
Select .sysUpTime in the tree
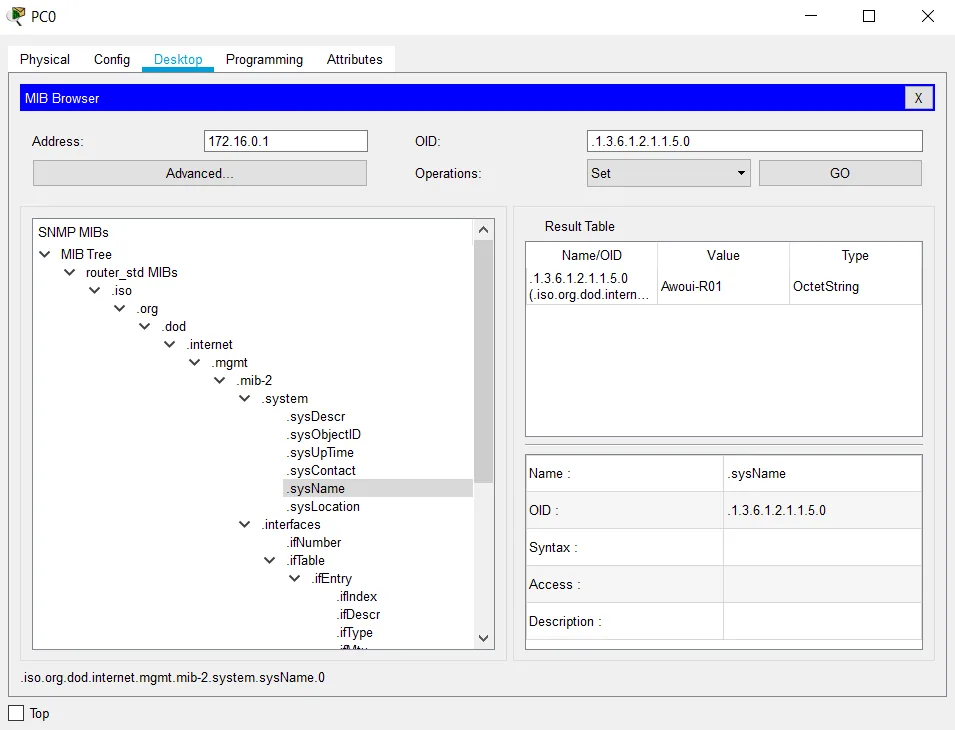click(x=320, y=452)
